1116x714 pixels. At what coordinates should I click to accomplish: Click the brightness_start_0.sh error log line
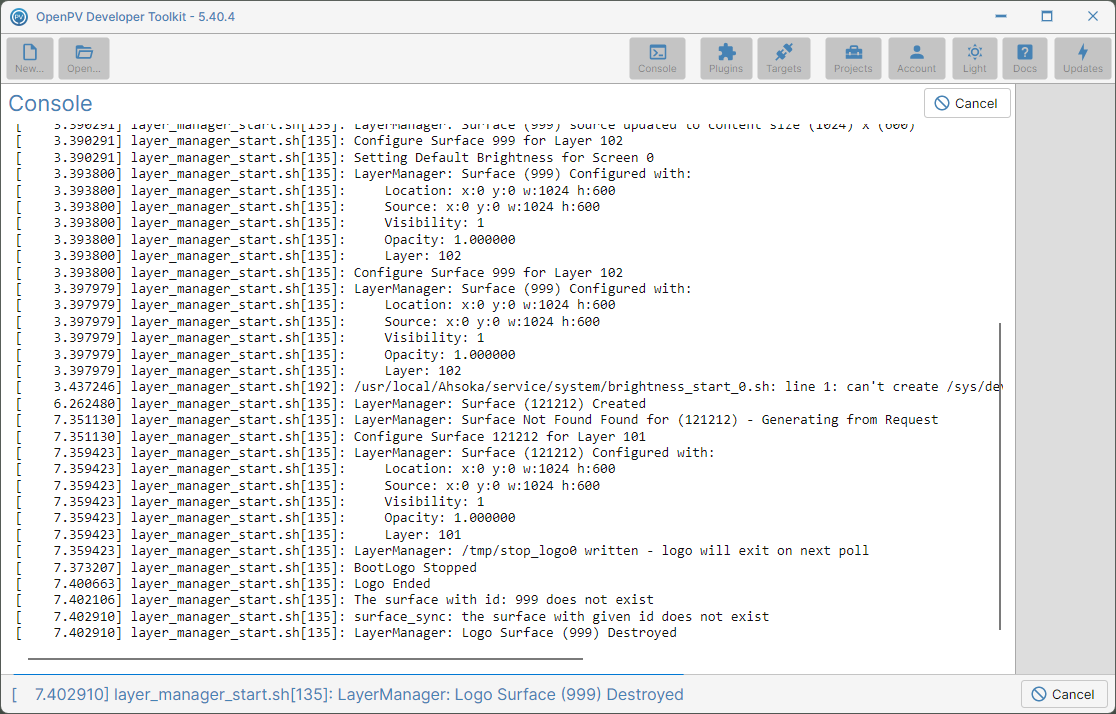[509, 387]
